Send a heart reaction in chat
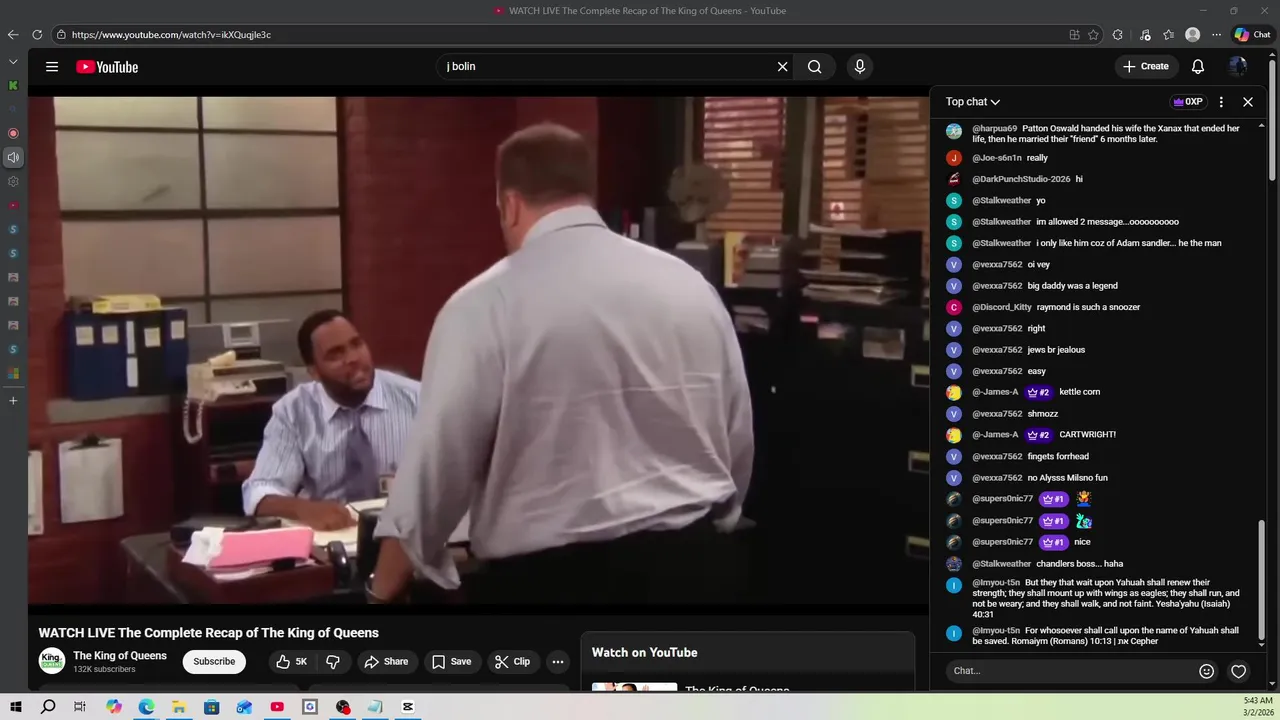Screen dimensions: 1280x720 (1238, 671)
